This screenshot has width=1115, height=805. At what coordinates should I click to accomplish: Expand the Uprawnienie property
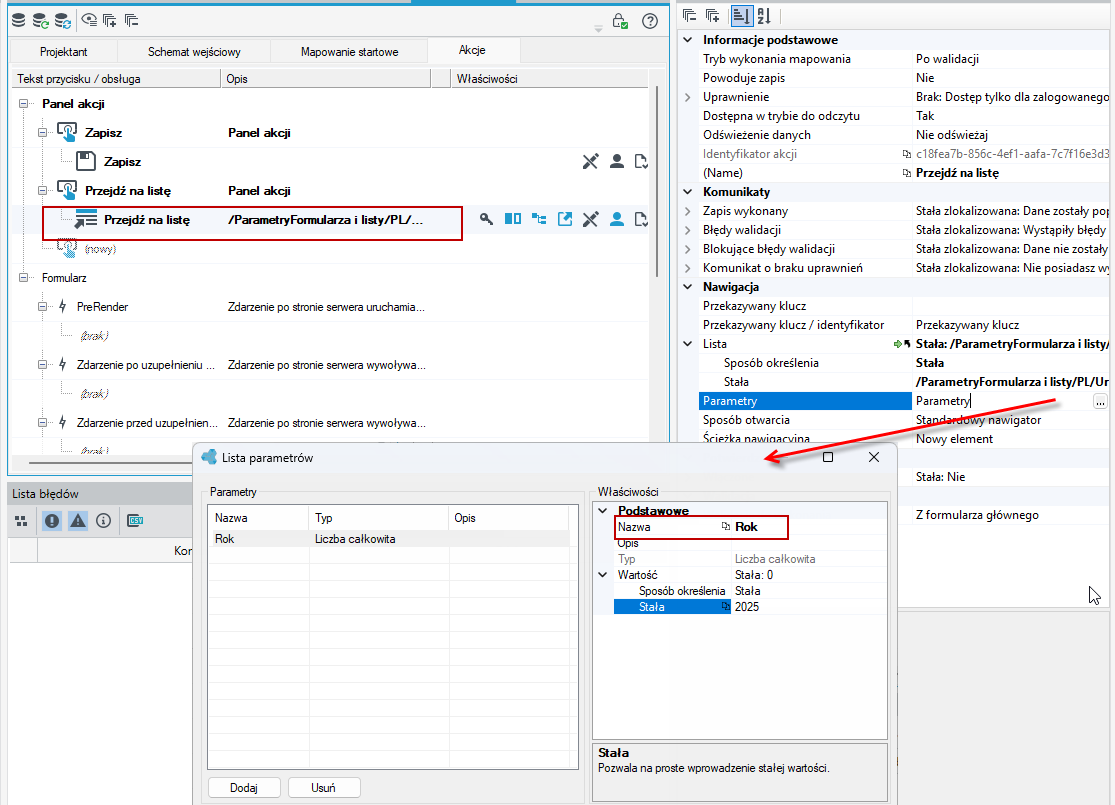pos(688,97)
